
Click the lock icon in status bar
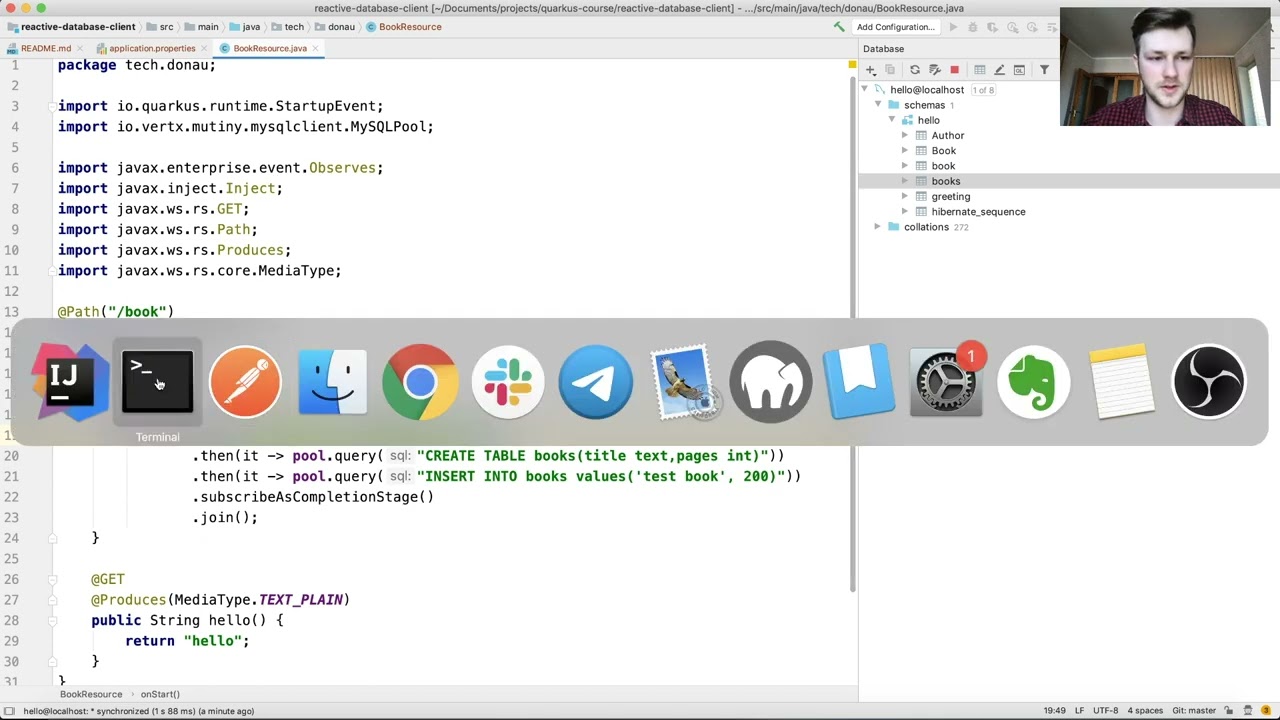(1229, 711)
